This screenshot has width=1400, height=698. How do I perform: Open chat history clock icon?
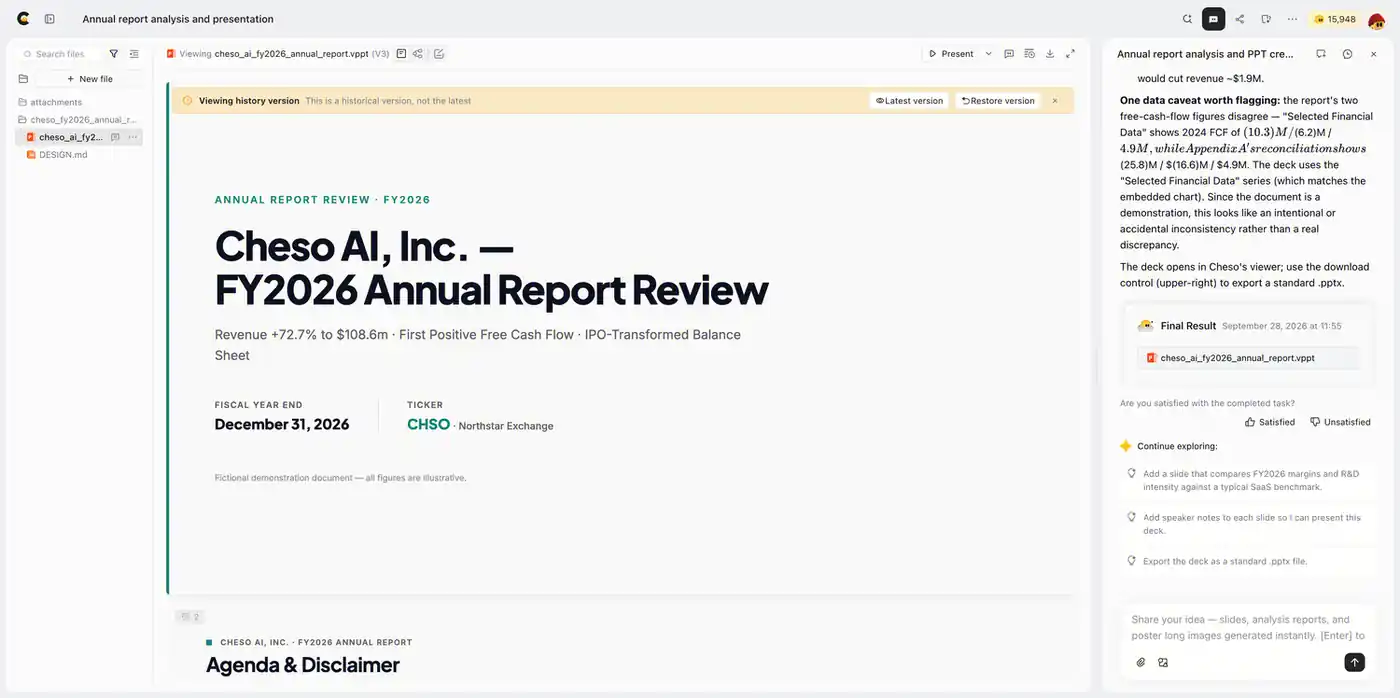pos(1348,54)
